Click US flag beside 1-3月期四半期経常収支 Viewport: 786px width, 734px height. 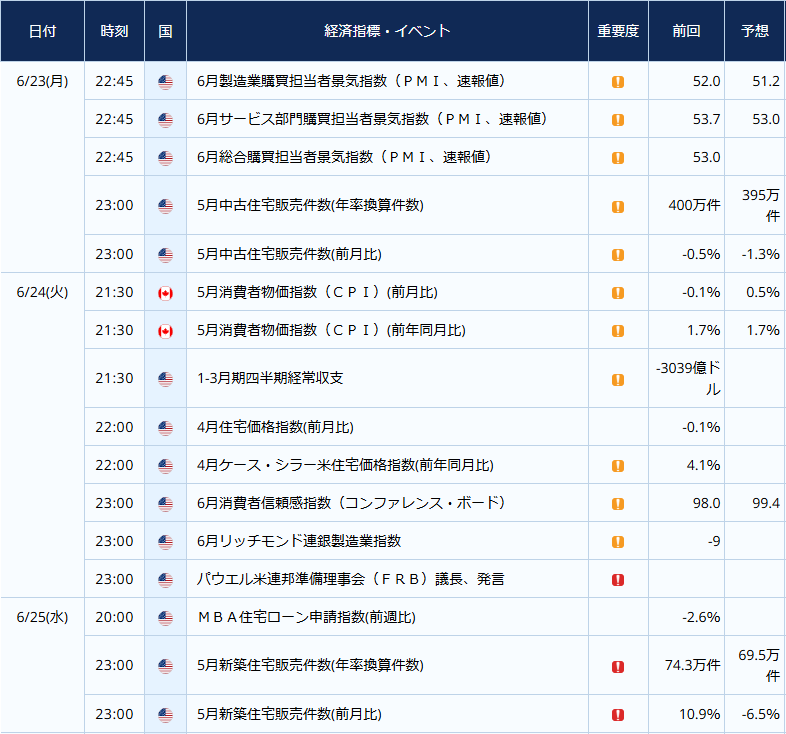click(165, 379)
